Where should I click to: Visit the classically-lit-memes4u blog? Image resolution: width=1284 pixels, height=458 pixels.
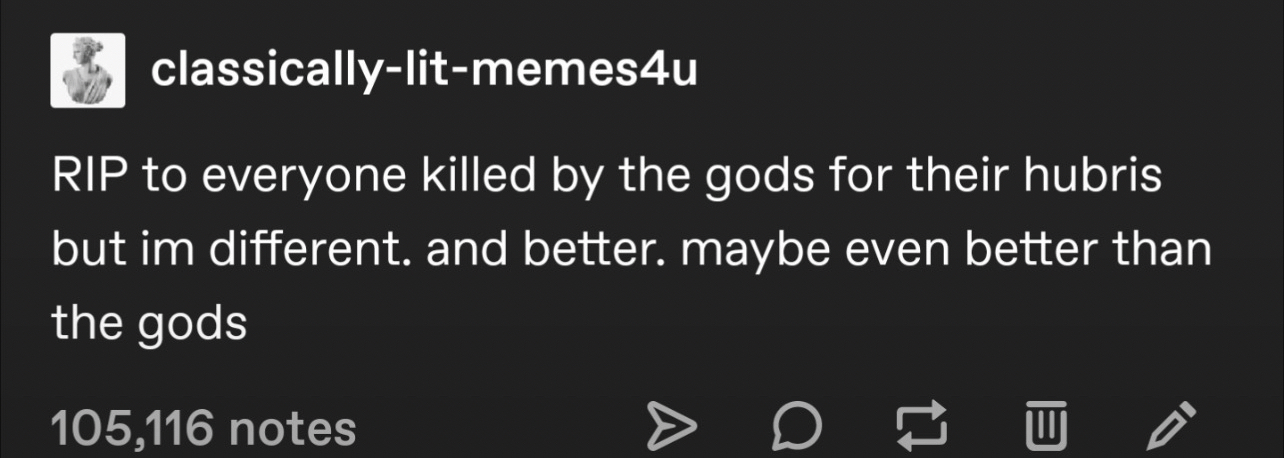(x=424, y=70)
